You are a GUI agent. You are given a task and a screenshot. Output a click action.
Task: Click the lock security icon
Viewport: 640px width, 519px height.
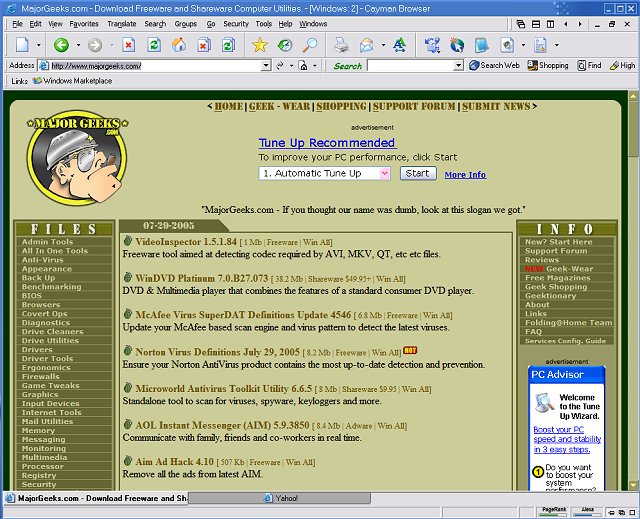(303, 65)
